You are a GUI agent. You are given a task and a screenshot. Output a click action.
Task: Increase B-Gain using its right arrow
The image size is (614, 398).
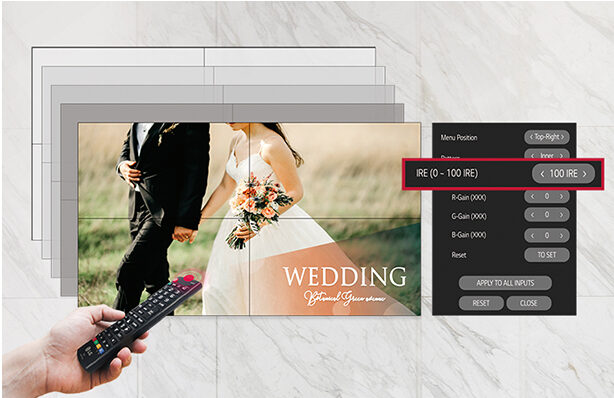[x=562, y=235]
